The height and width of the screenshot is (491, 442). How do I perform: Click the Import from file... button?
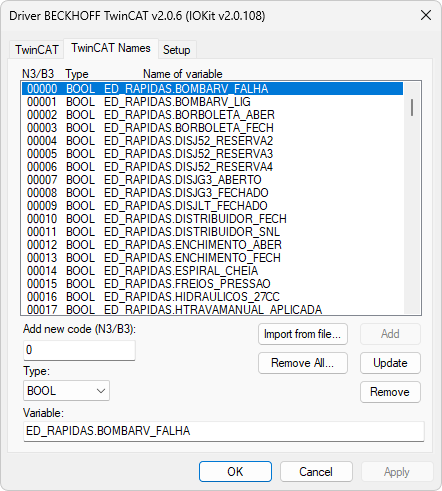(303, 334)
